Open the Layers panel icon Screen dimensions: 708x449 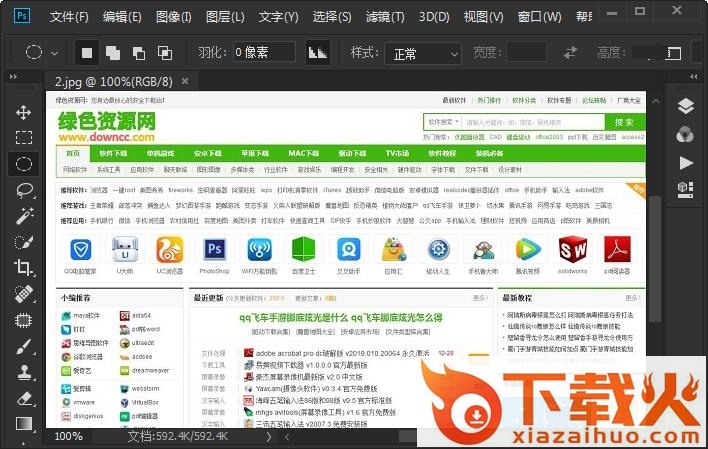[x=685, y=107]
